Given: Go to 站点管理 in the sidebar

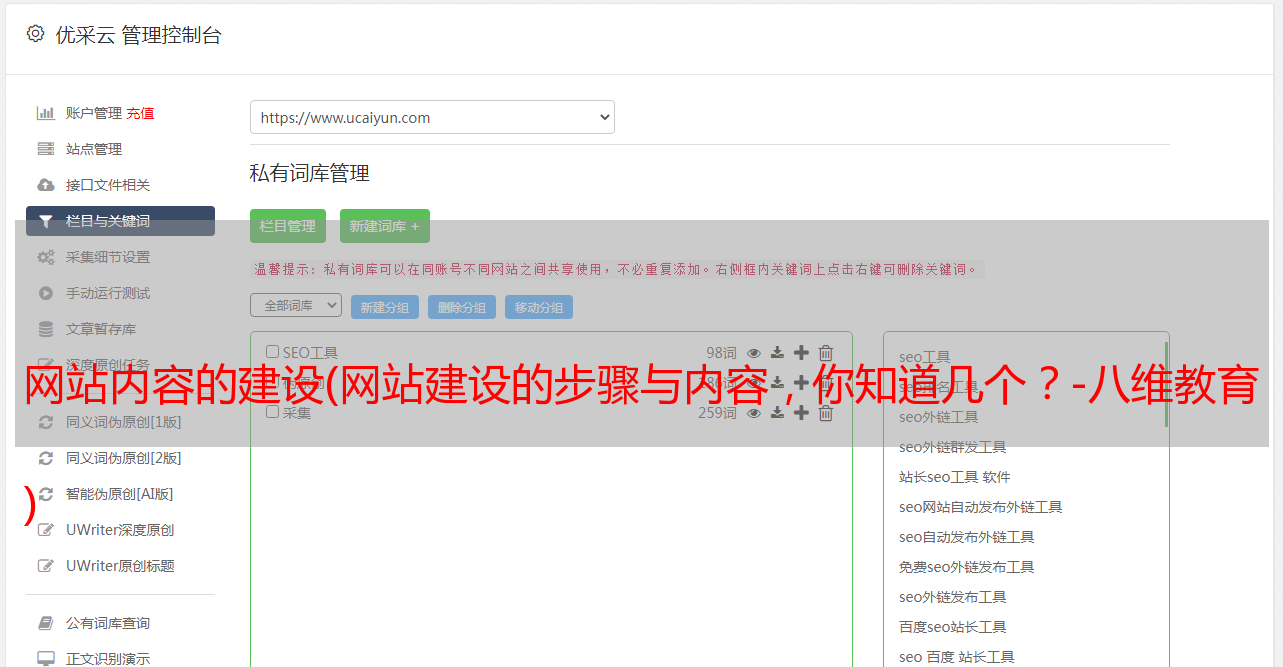Looking at the screenshot, I should click(94, 149).
